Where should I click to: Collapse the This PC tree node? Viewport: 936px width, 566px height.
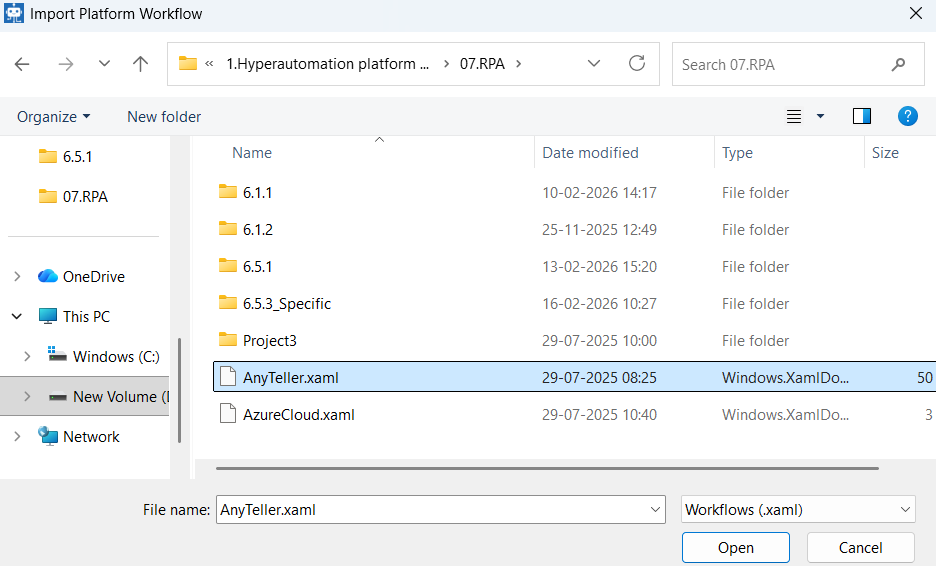(17, 316)
